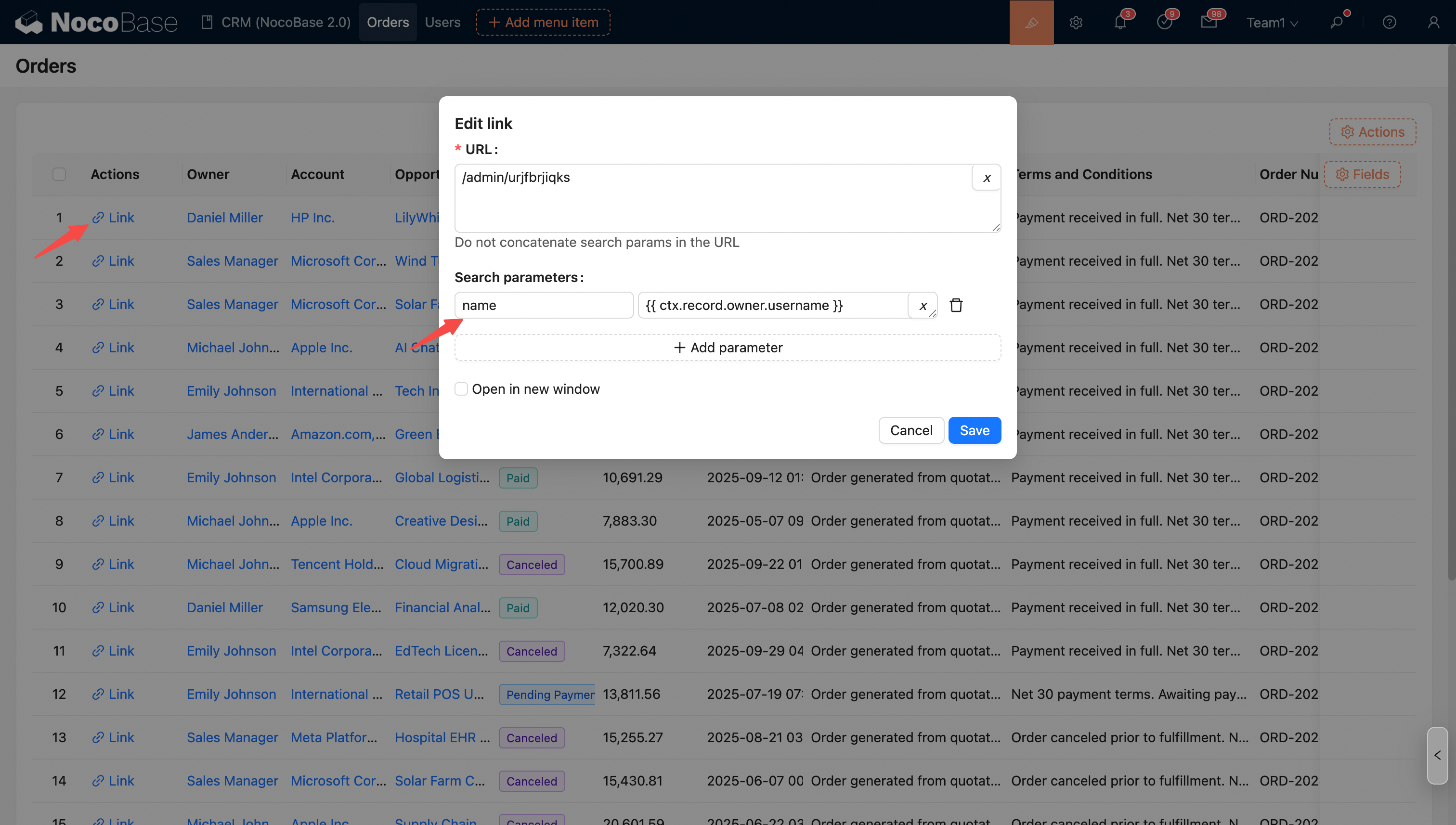Open the mail inbox icon

1209,22
